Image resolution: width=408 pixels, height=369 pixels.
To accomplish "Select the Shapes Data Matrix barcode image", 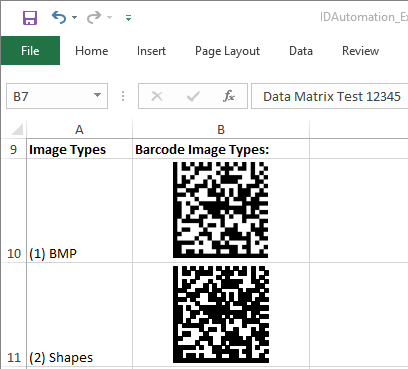I will [221, 314].
